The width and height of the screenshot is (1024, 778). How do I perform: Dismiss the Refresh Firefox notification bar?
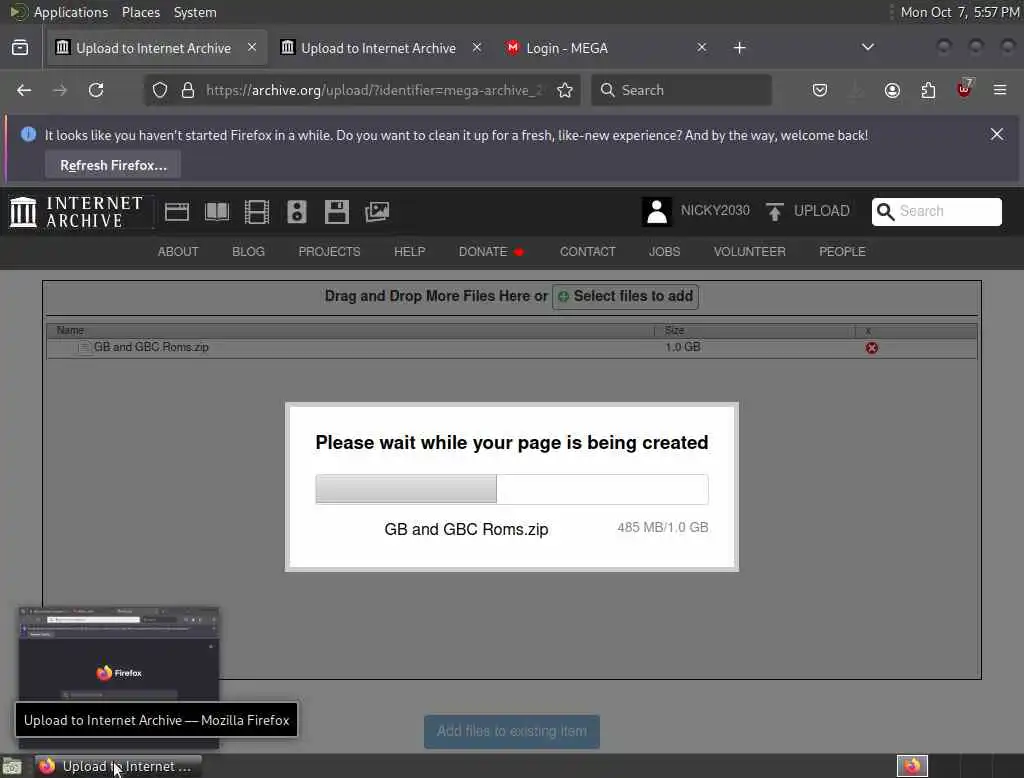pyautogui.click(x=997, y=135)
